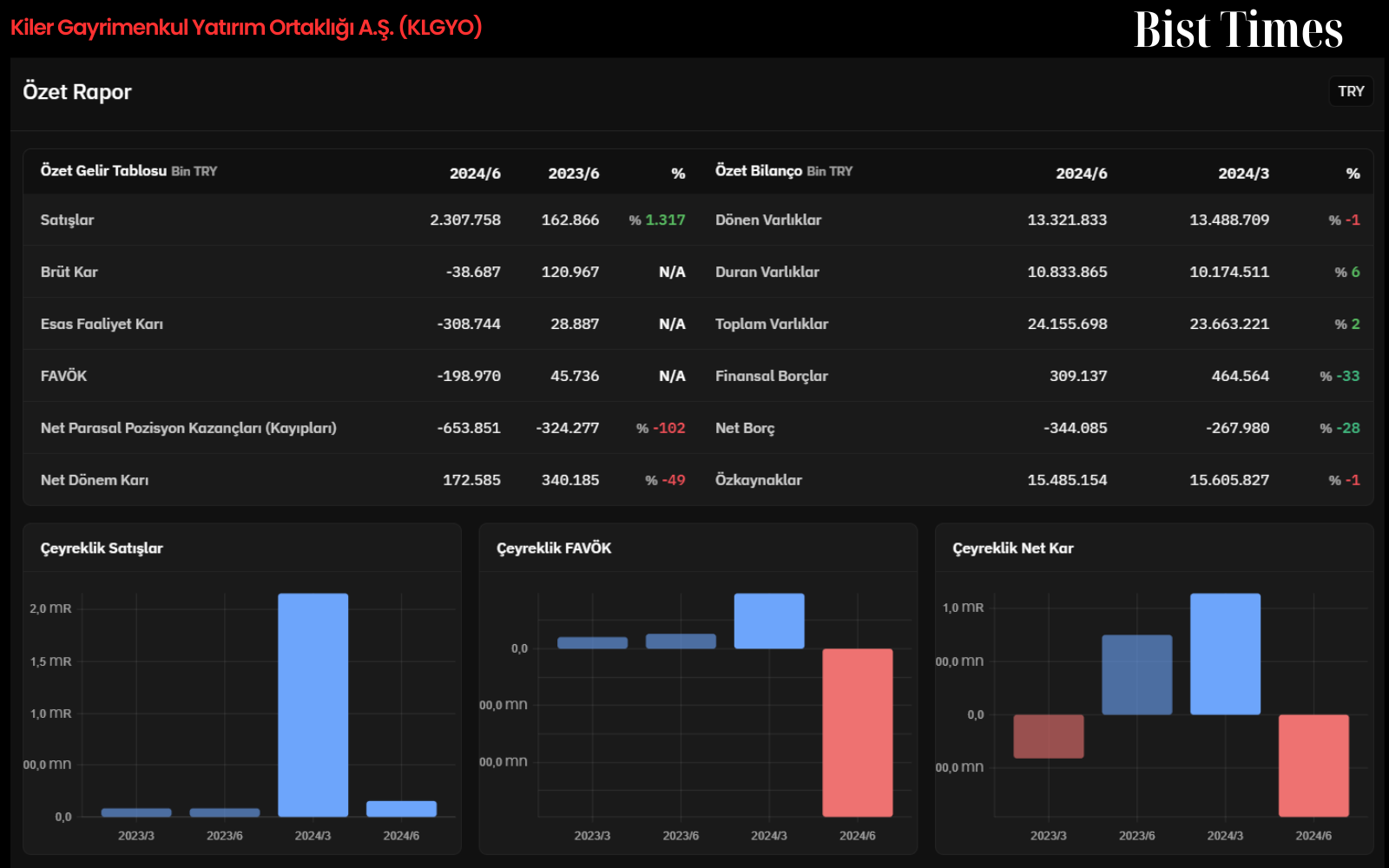Select the % -102 change value

661,428
